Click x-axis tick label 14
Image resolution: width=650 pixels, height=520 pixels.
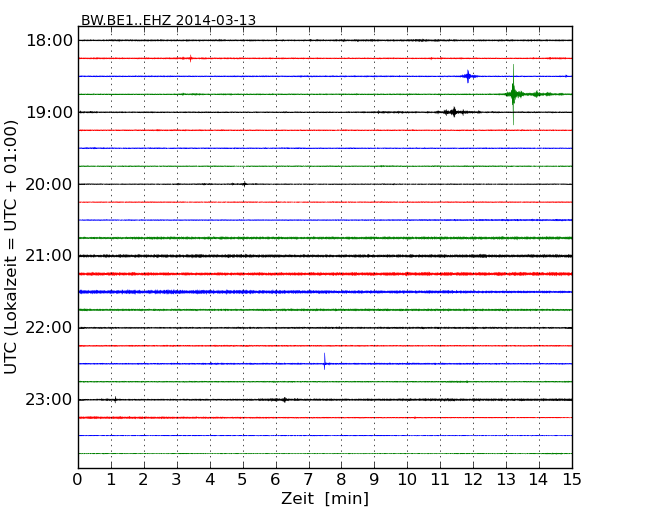539,479
